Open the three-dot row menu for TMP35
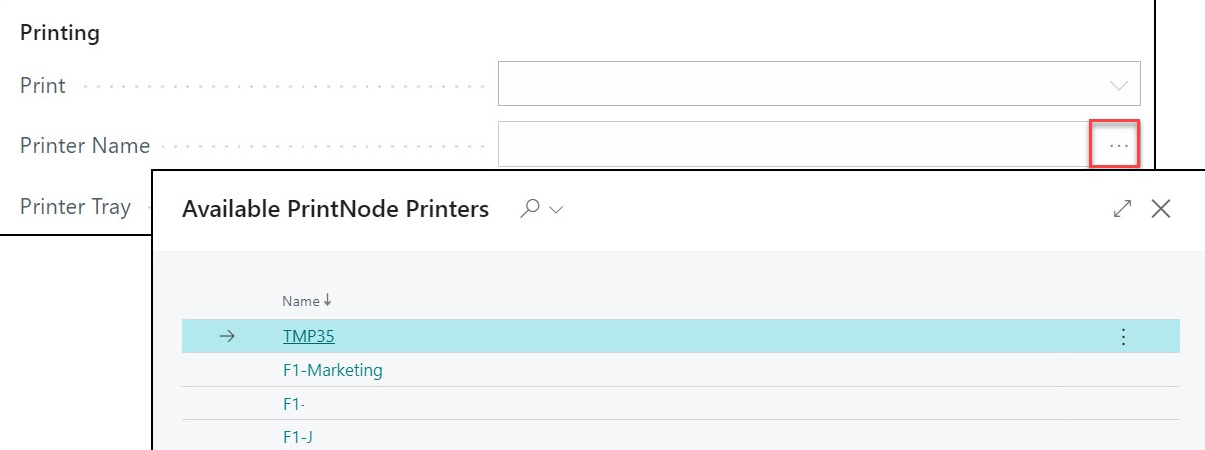The width and height of the screenshot is (1205, 450). (x=1123, y=337)
